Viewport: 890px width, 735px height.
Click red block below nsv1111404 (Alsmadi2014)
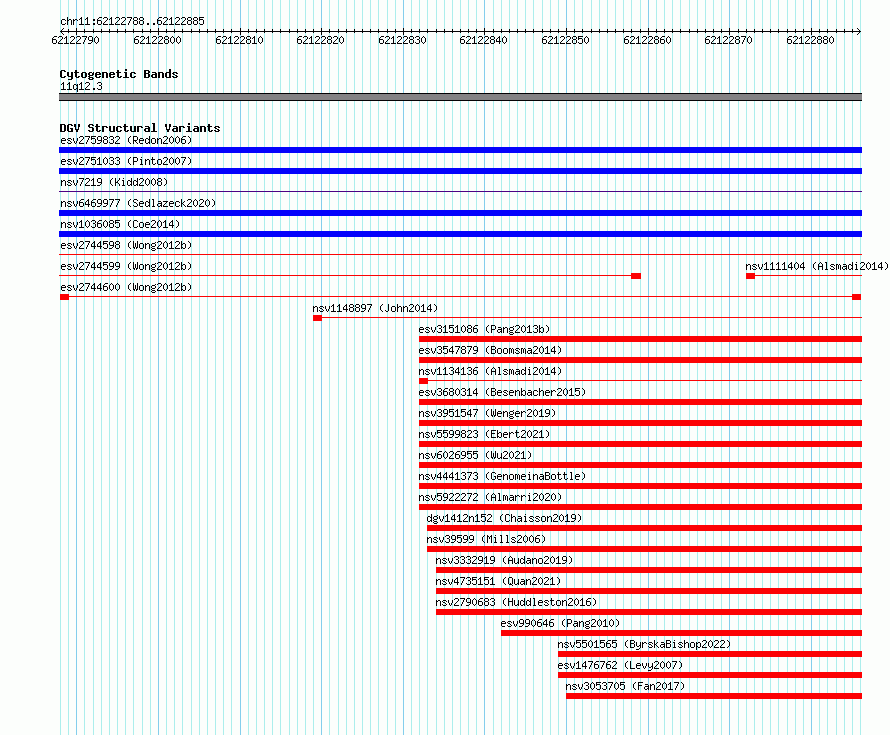pyautogui.click(x=750, y=276)
